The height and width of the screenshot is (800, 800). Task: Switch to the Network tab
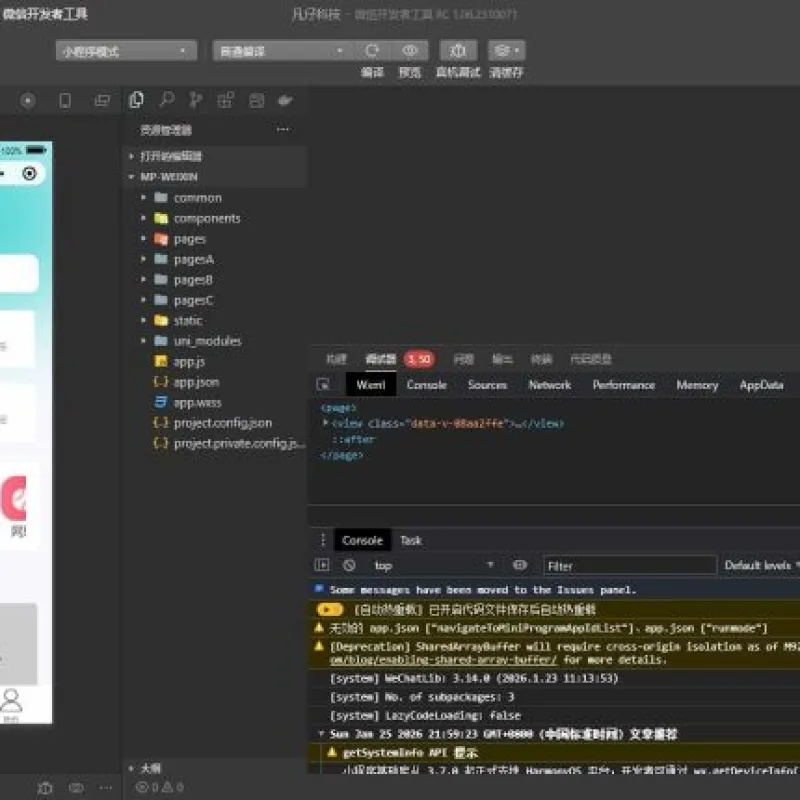(549, 385)
